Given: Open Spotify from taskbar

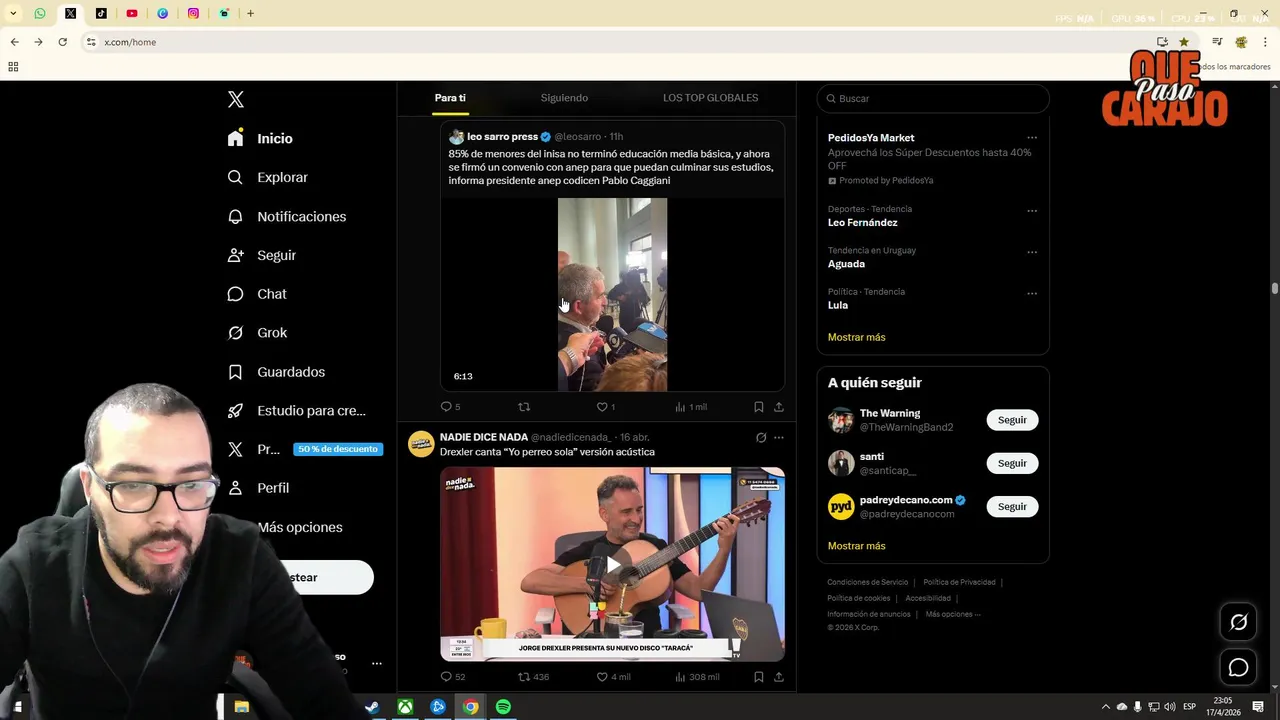Looking at the screenshot, I should 503,707.
